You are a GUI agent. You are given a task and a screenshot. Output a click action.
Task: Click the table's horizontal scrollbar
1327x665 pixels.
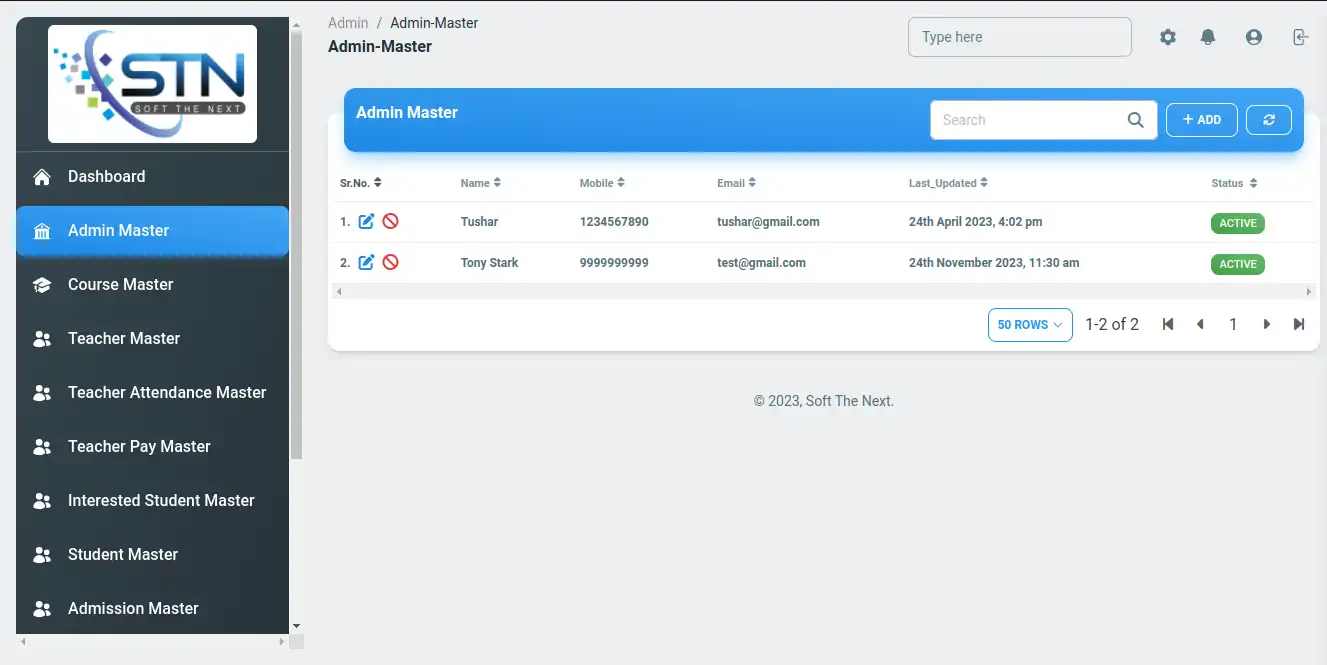[822, 292]
